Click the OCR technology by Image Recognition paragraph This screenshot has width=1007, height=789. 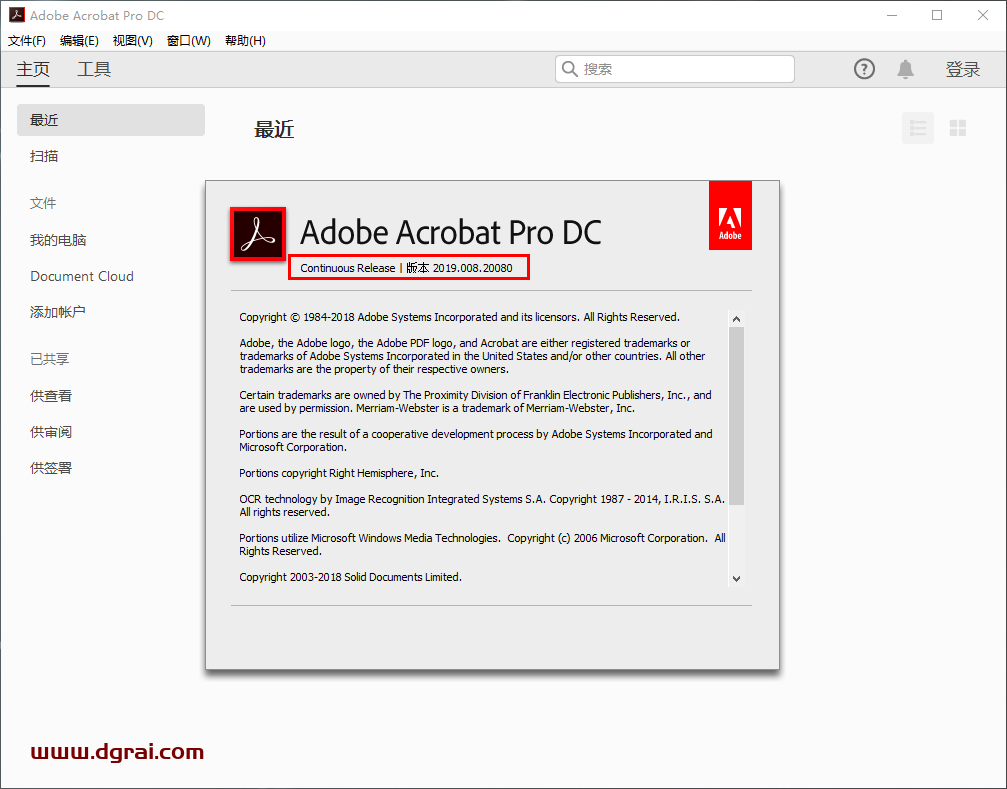[482, 505]
